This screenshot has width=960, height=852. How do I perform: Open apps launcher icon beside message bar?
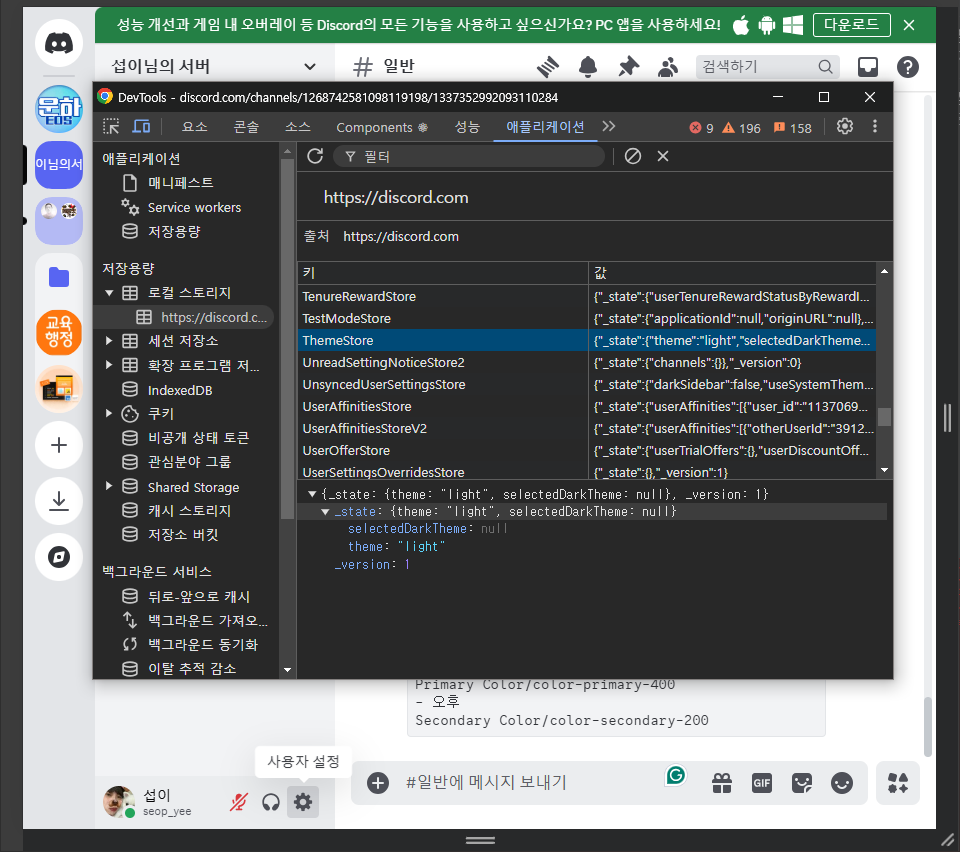(x=898, y=783)
